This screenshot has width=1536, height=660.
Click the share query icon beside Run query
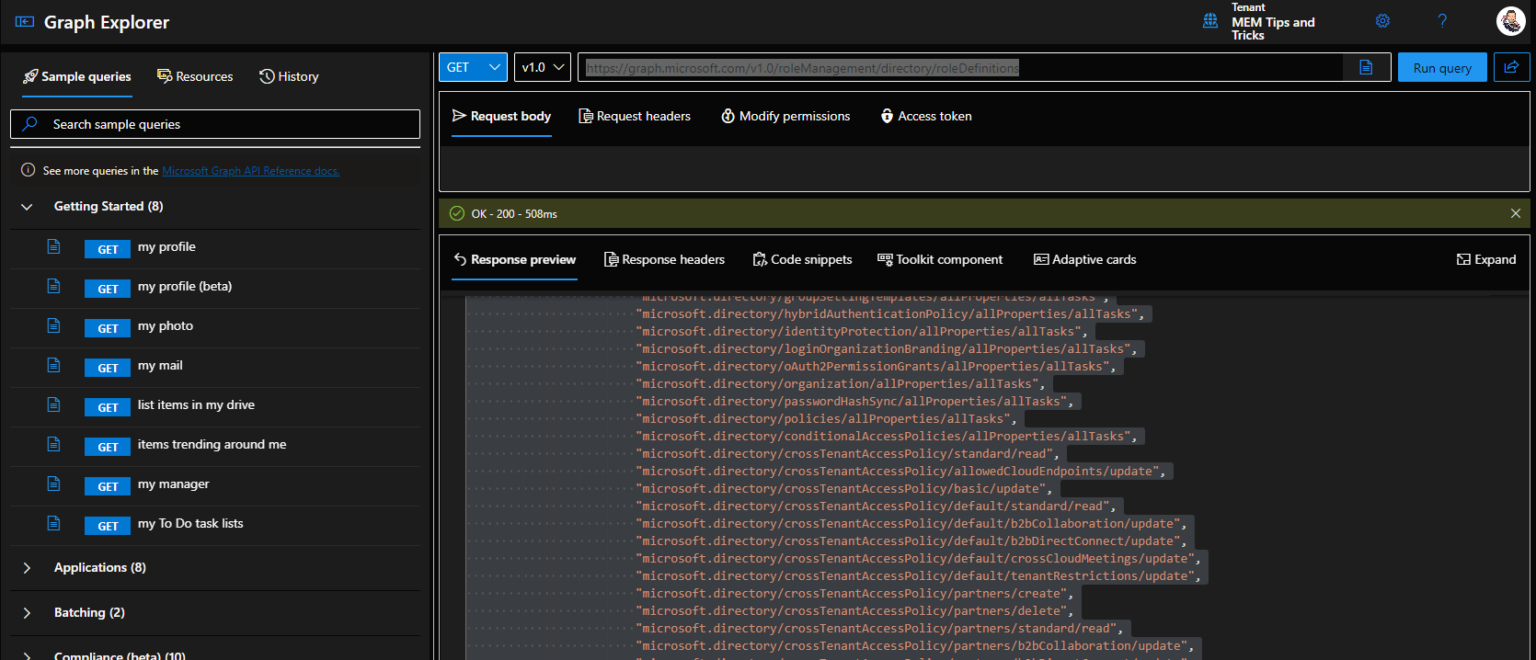tap(1511, 67)
